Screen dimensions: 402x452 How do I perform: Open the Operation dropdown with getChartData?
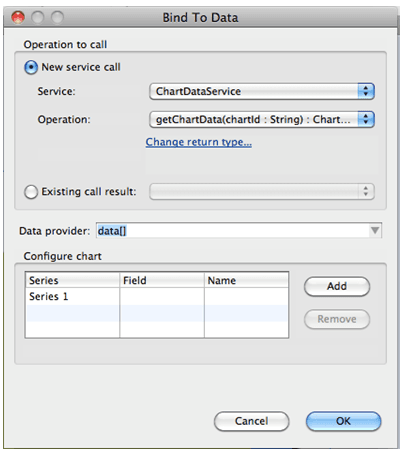coord(262,119)
